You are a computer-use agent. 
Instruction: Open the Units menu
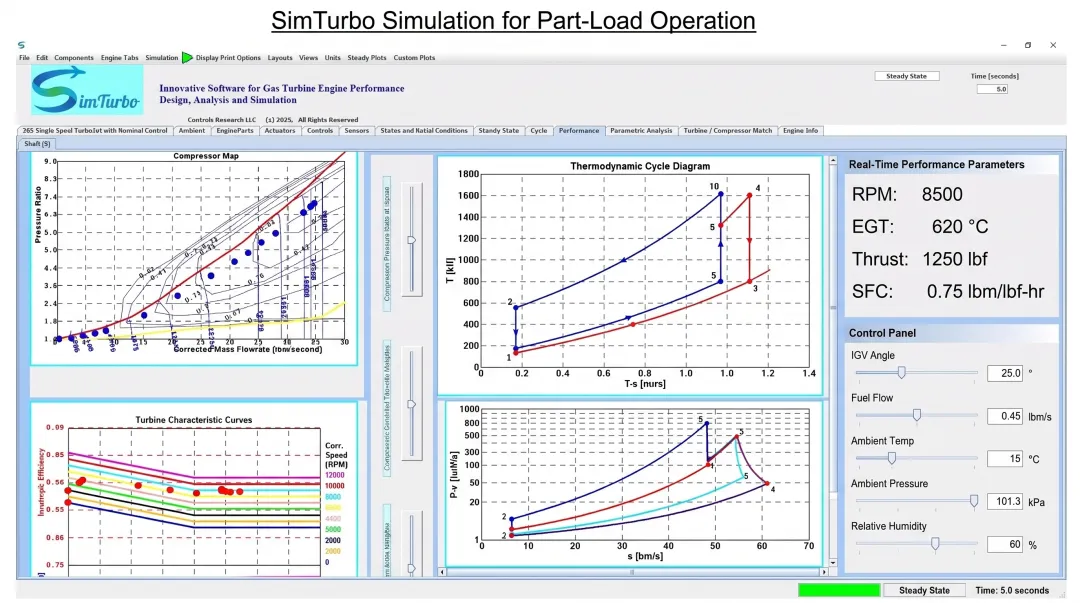[333, 58]
